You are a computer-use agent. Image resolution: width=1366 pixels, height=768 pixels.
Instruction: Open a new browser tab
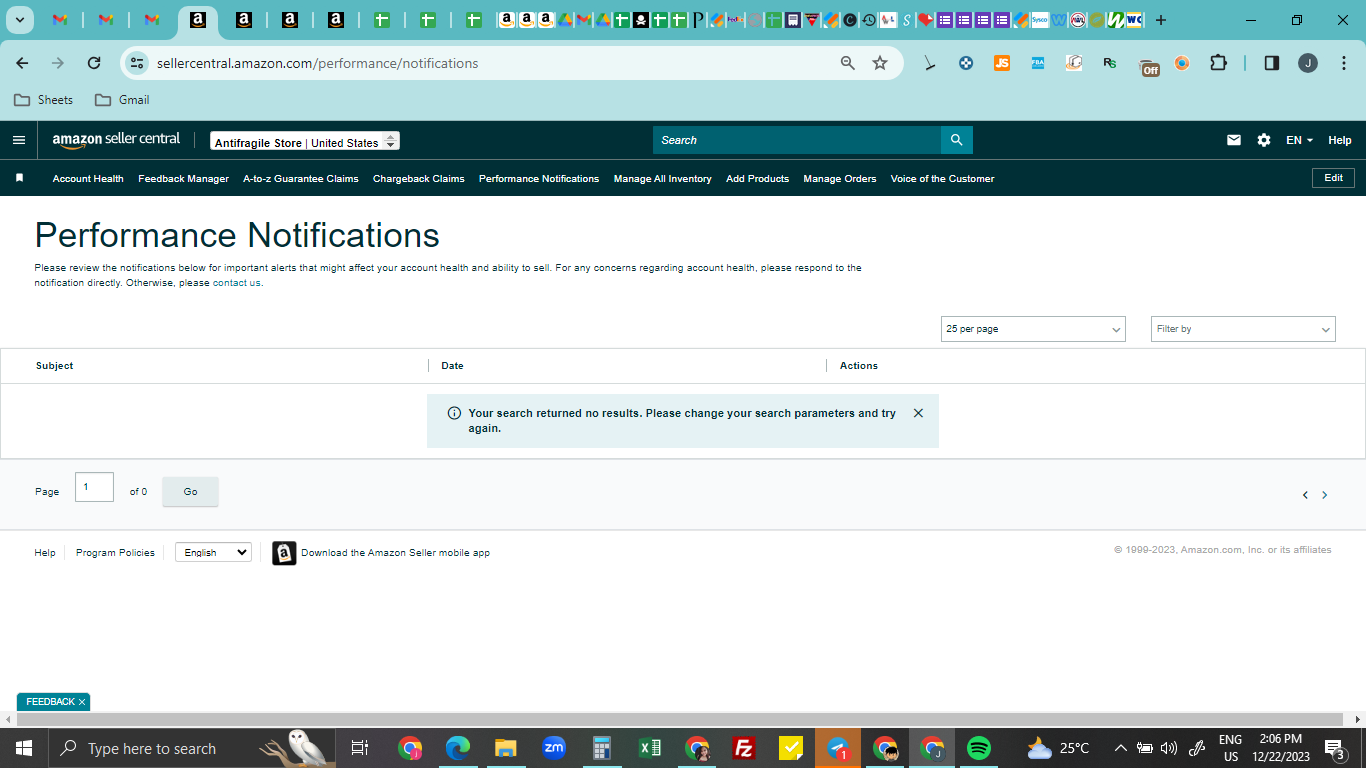click(1161, 20)
